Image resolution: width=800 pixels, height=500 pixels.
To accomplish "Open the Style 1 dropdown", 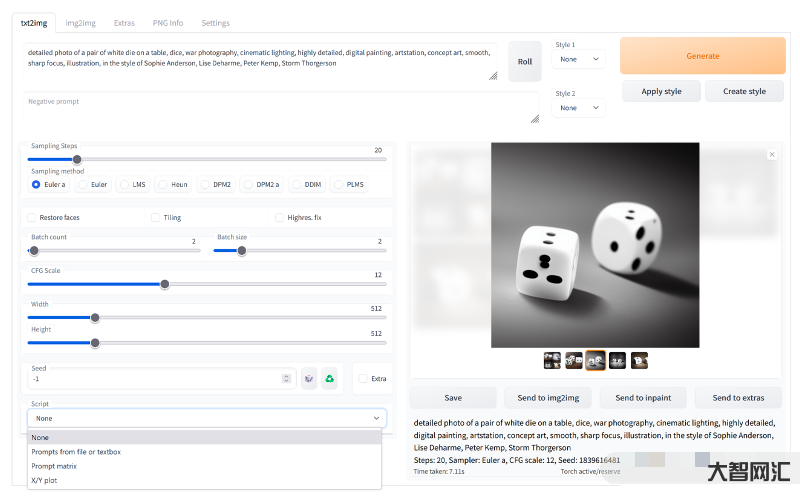I will click(579, 59).
